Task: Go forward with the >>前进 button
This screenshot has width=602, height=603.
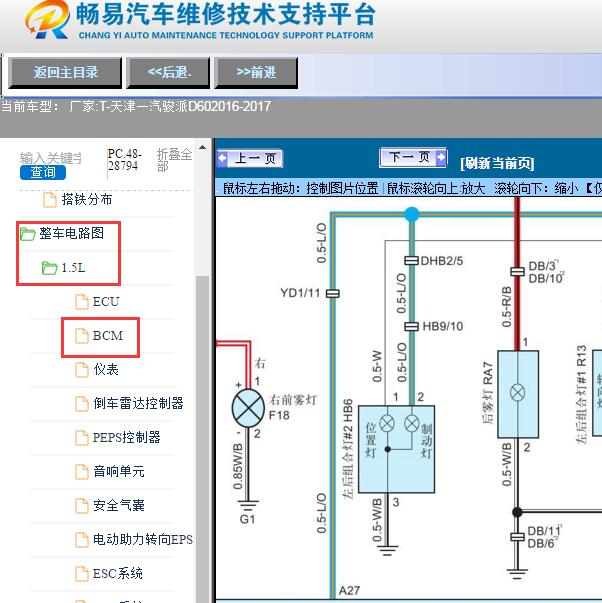Action: 256,73
